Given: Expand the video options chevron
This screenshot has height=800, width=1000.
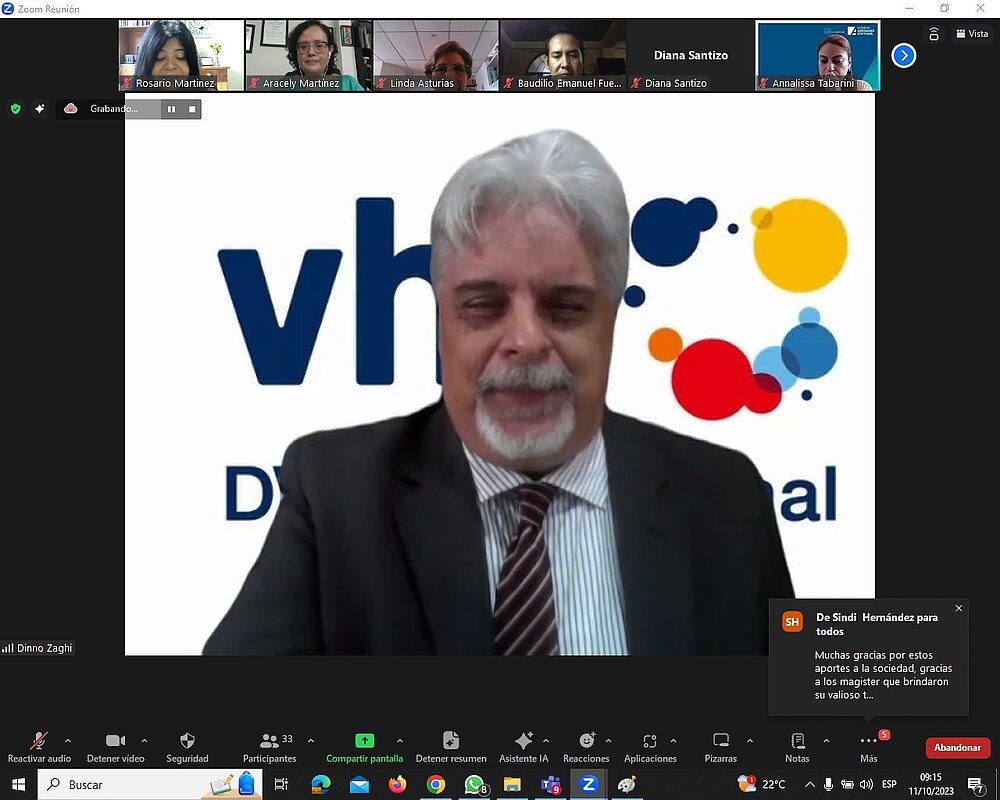Looking at the screenshot, I should click(144, 741).
